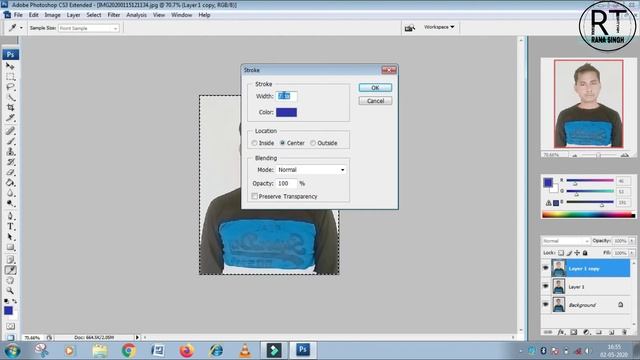Select the Eyedropper tool in toolbox
The width and height of the screenshot is (640, 360).
(10, 270)
